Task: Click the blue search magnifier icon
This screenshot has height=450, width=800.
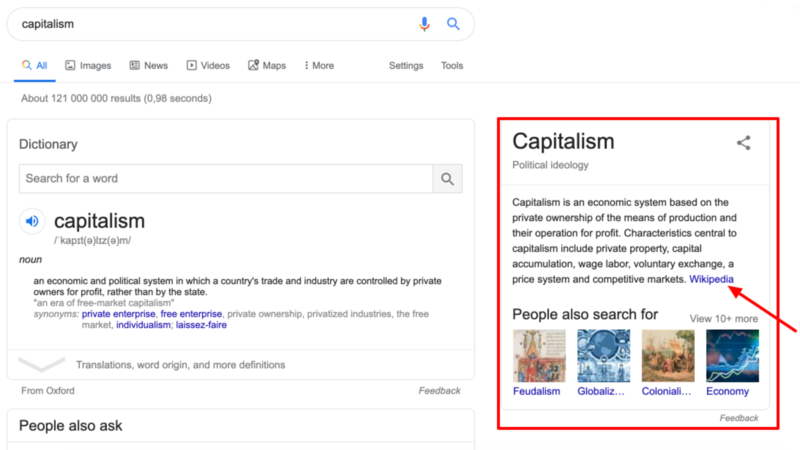Action: click(453, 24)
